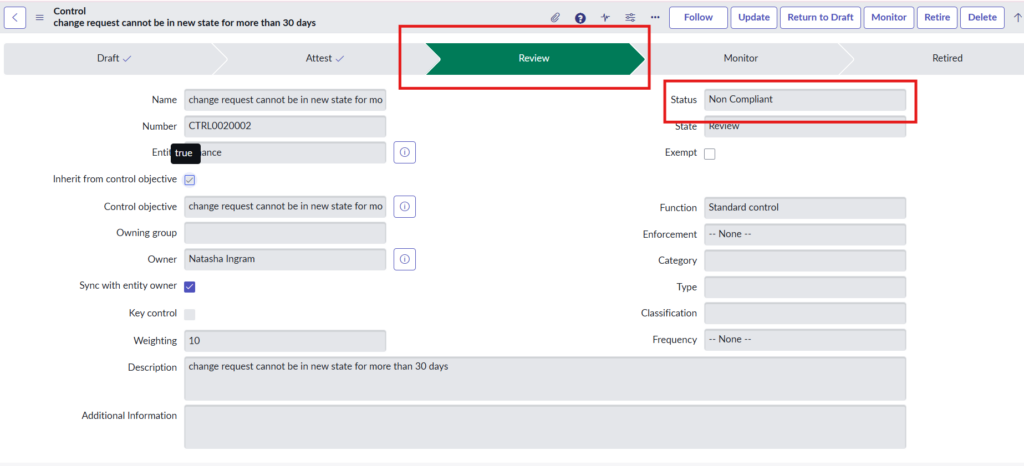Open the Function dropdown
This screenshot has width=1024, height=466.
click(x=804, y=207)
